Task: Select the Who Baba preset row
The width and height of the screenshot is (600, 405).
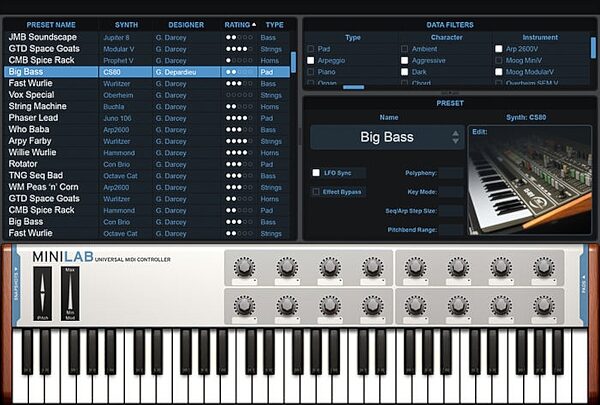Action: (147, 129)
